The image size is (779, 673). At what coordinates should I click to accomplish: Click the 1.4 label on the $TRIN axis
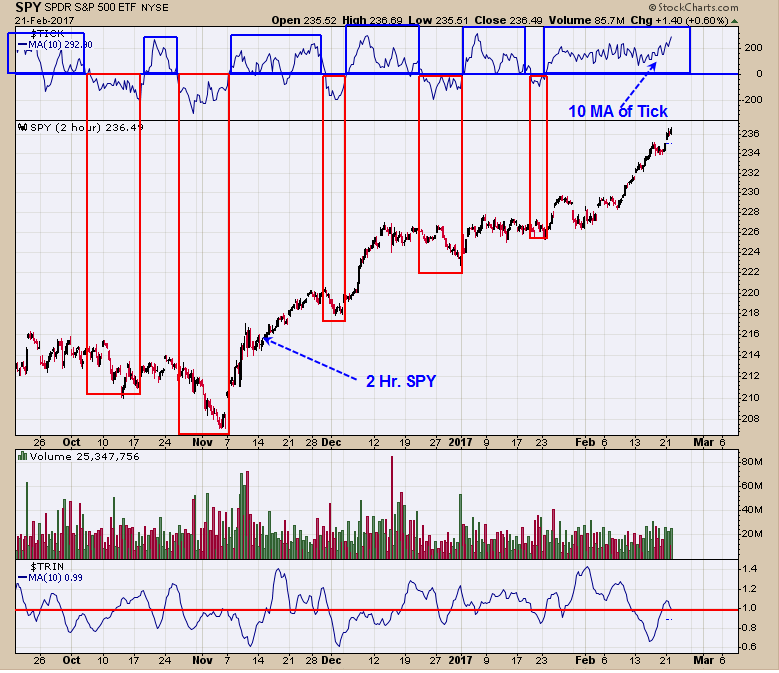pyautogui.click(x=750, y=569)
